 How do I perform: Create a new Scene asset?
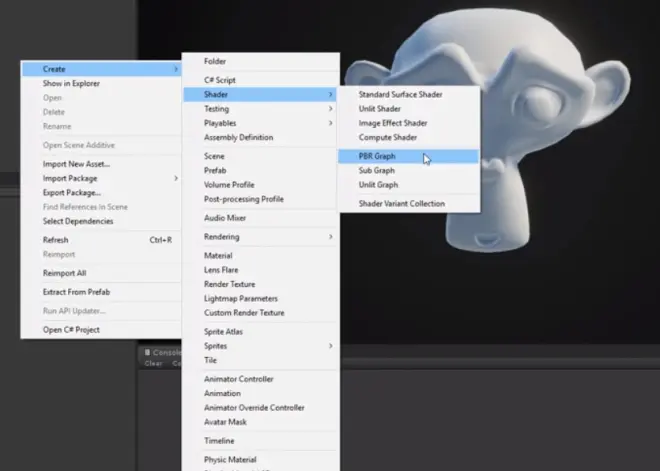coord(261,156)
